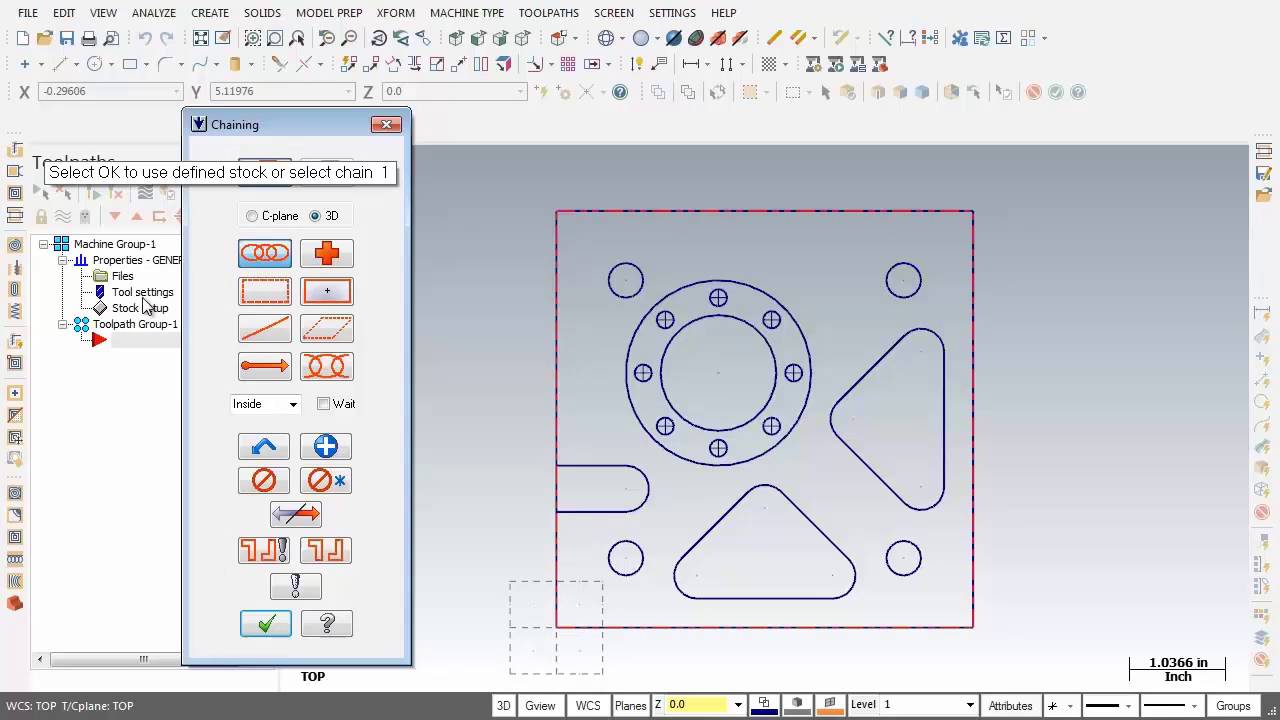
Task: Select Tool settings in the tree
Action: [x=142, y=292]
